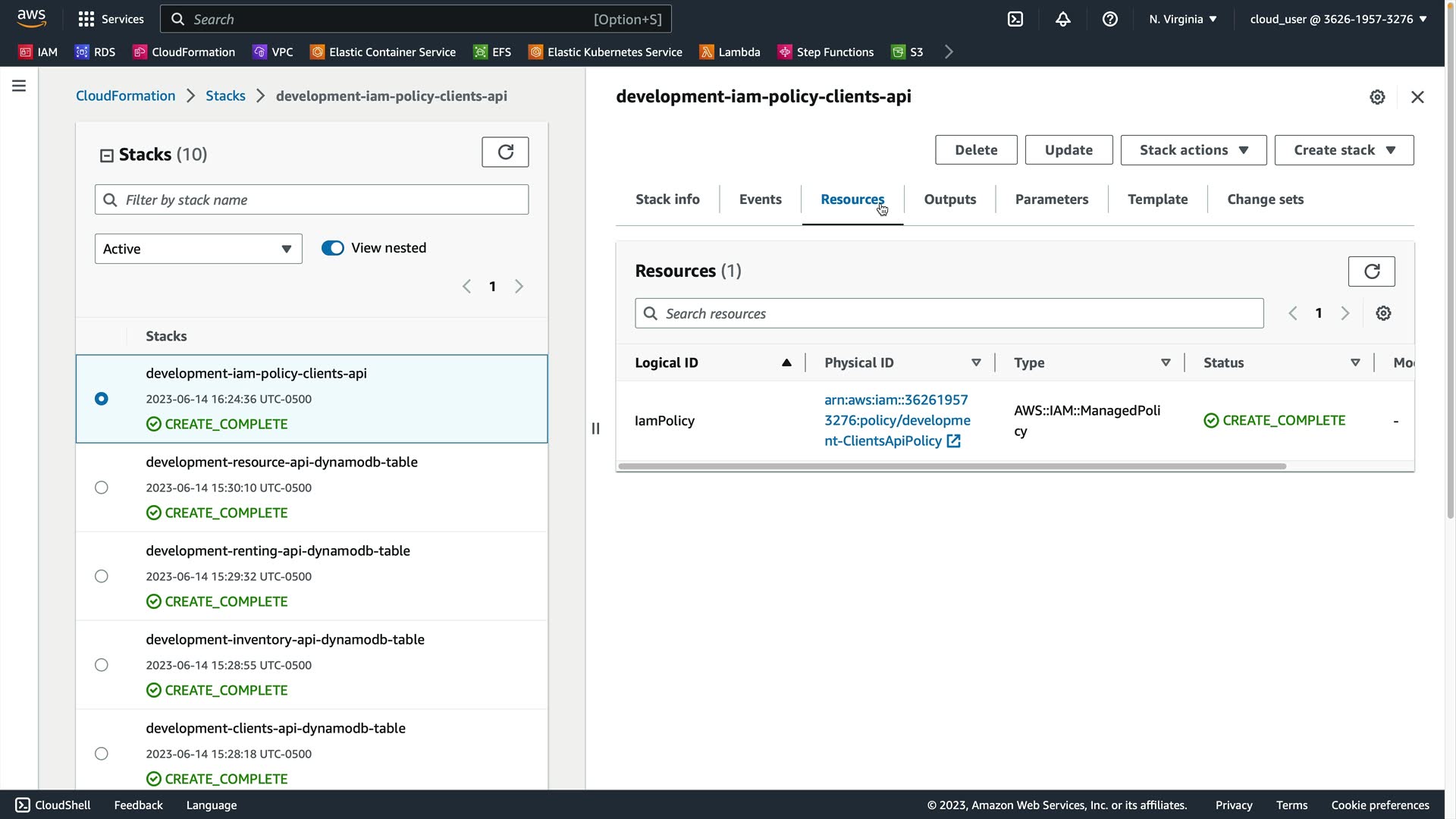Select development-resource-api-dynamodb-table stack radio button
The width and height of the screenshot is (1456, 819).
[x=102, y=488]
